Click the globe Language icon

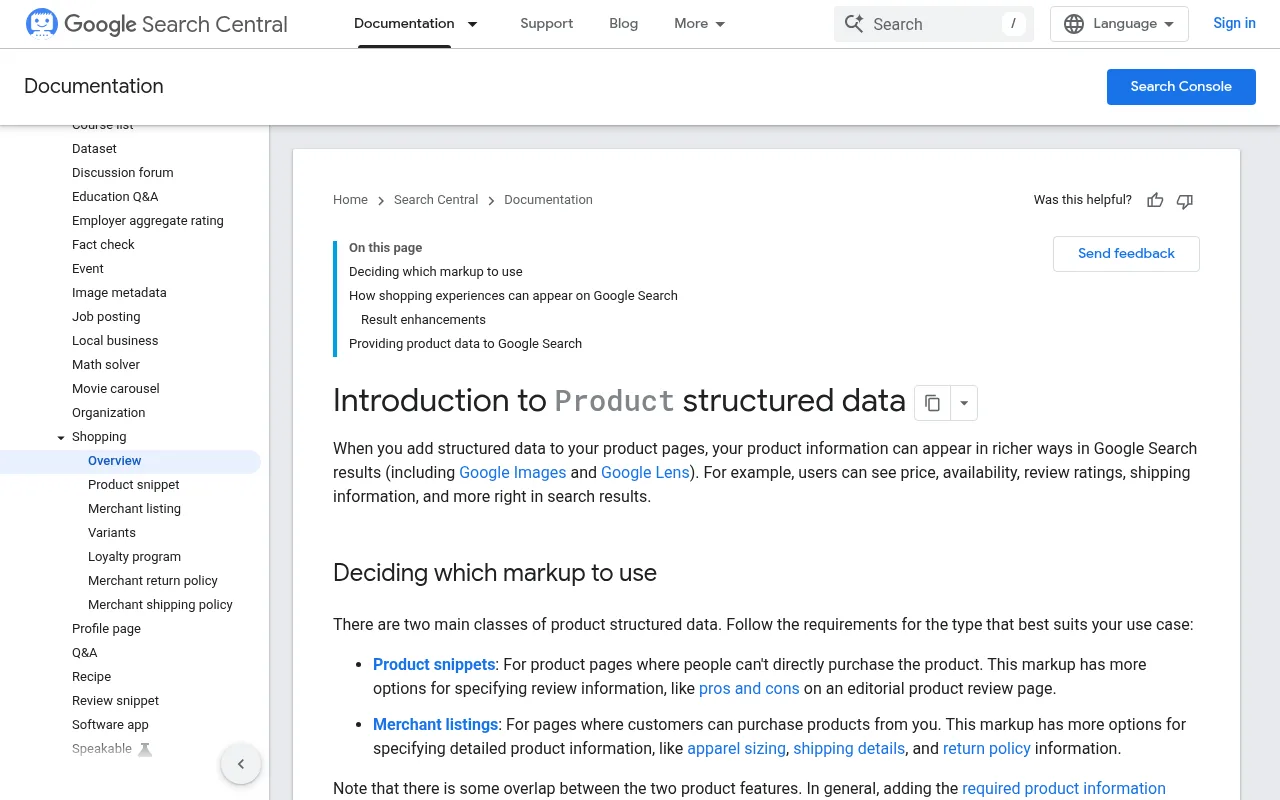point(1074,24)
